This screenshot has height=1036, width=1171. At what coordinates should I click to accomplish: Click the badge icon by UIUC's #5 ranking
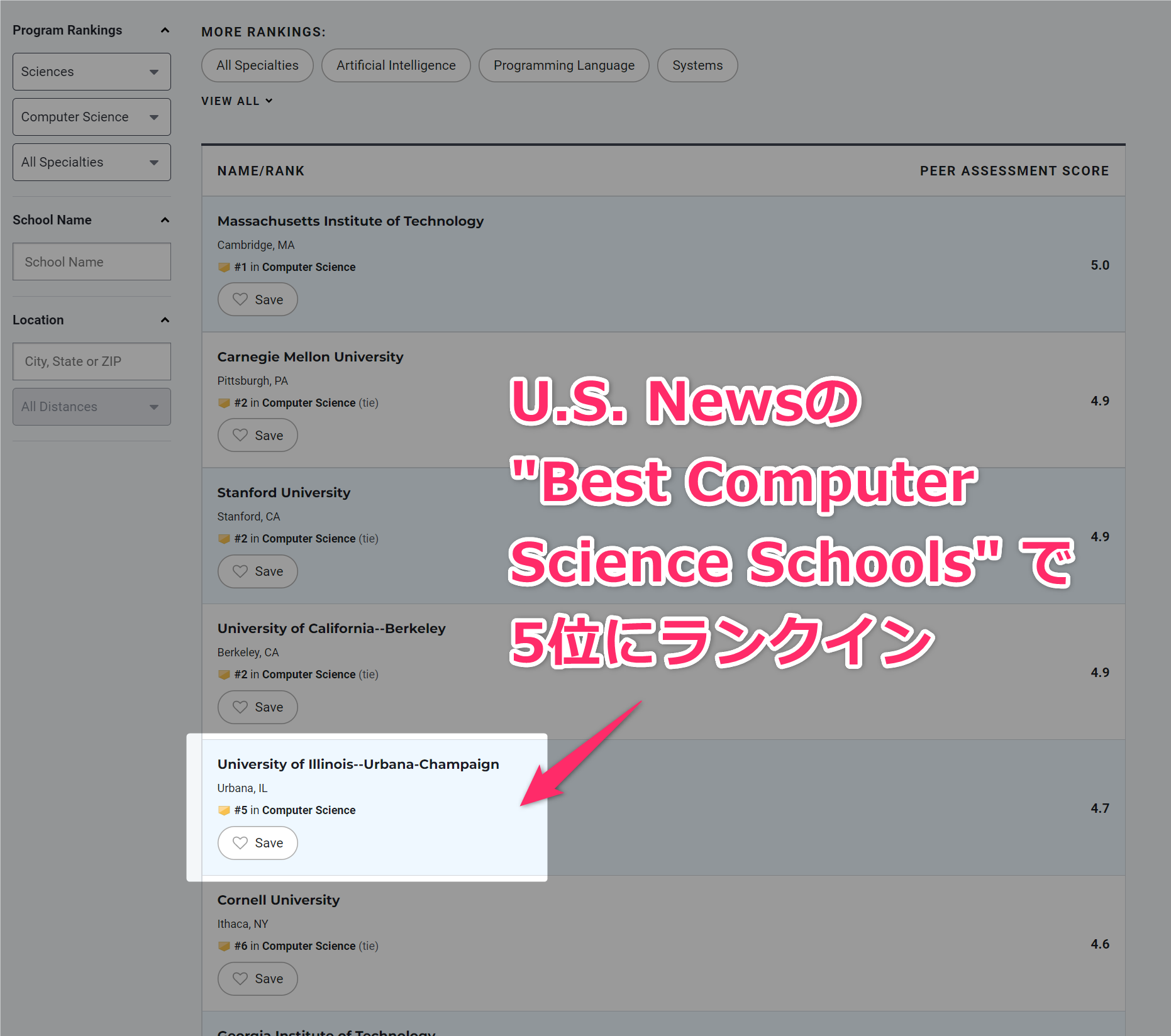pos(224,810)
